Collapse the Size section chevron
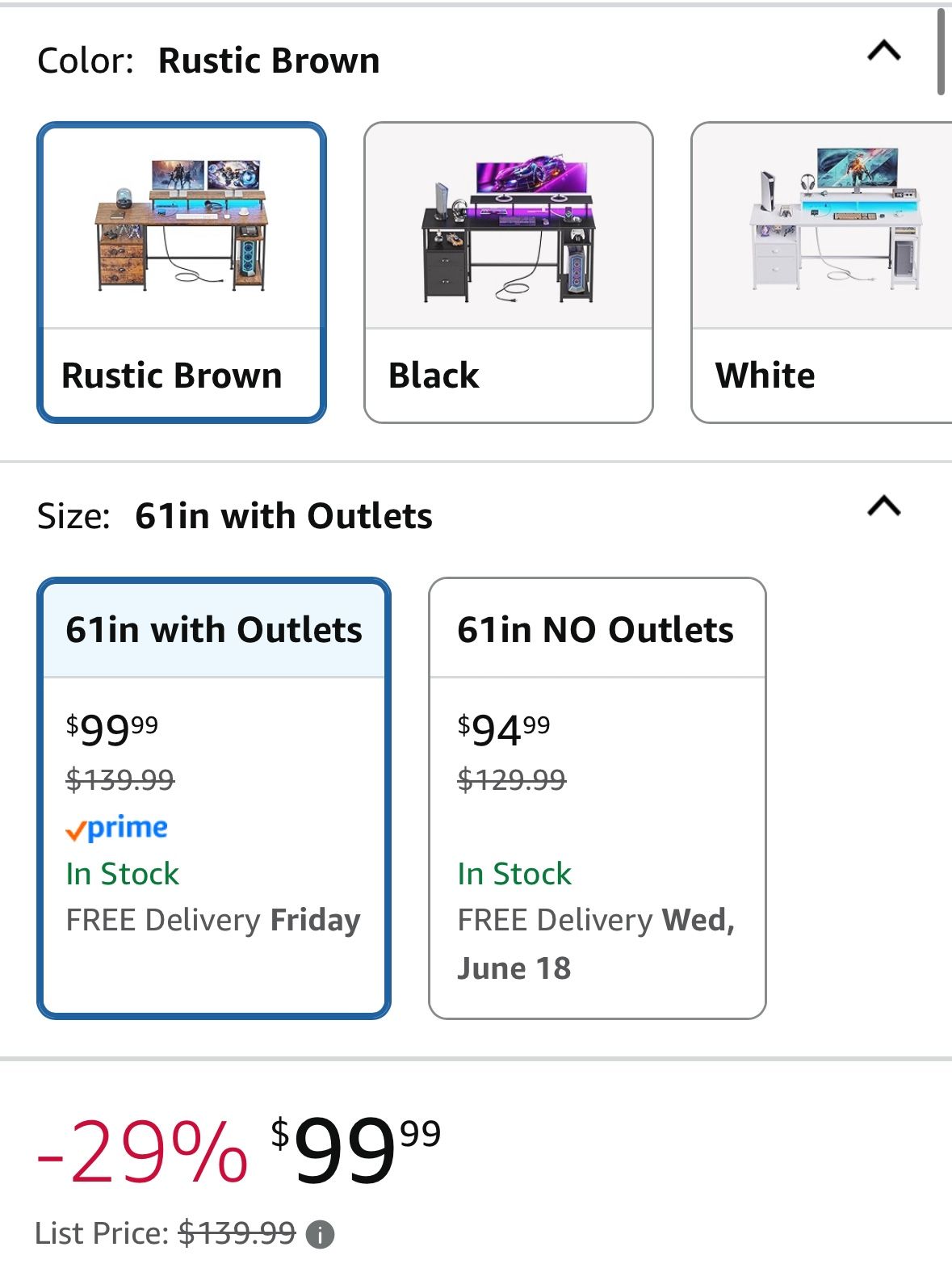This screenshot has height=1268, width=952. 883,506
